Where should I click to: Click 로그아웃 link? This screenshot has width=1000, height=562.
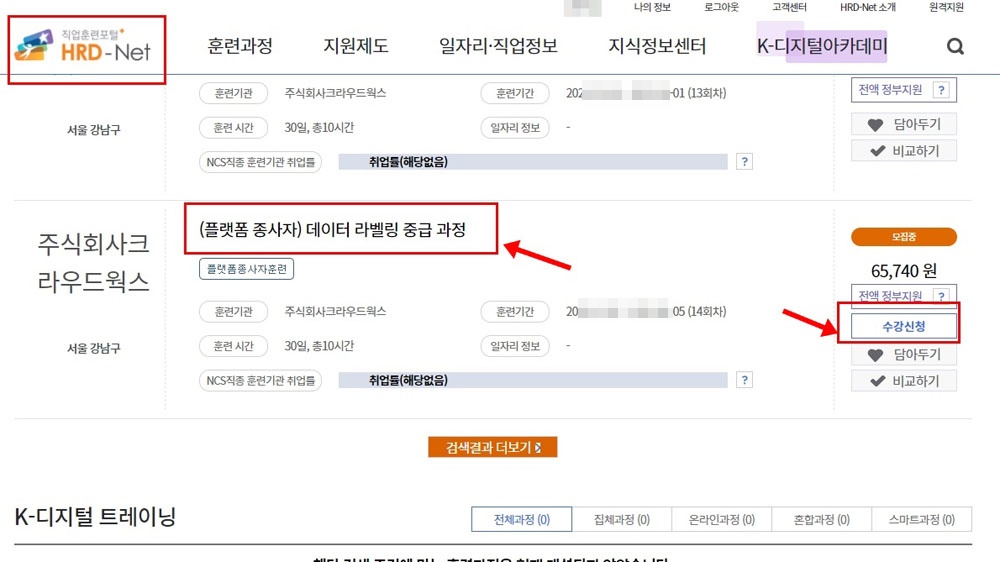tap(721, 7)
